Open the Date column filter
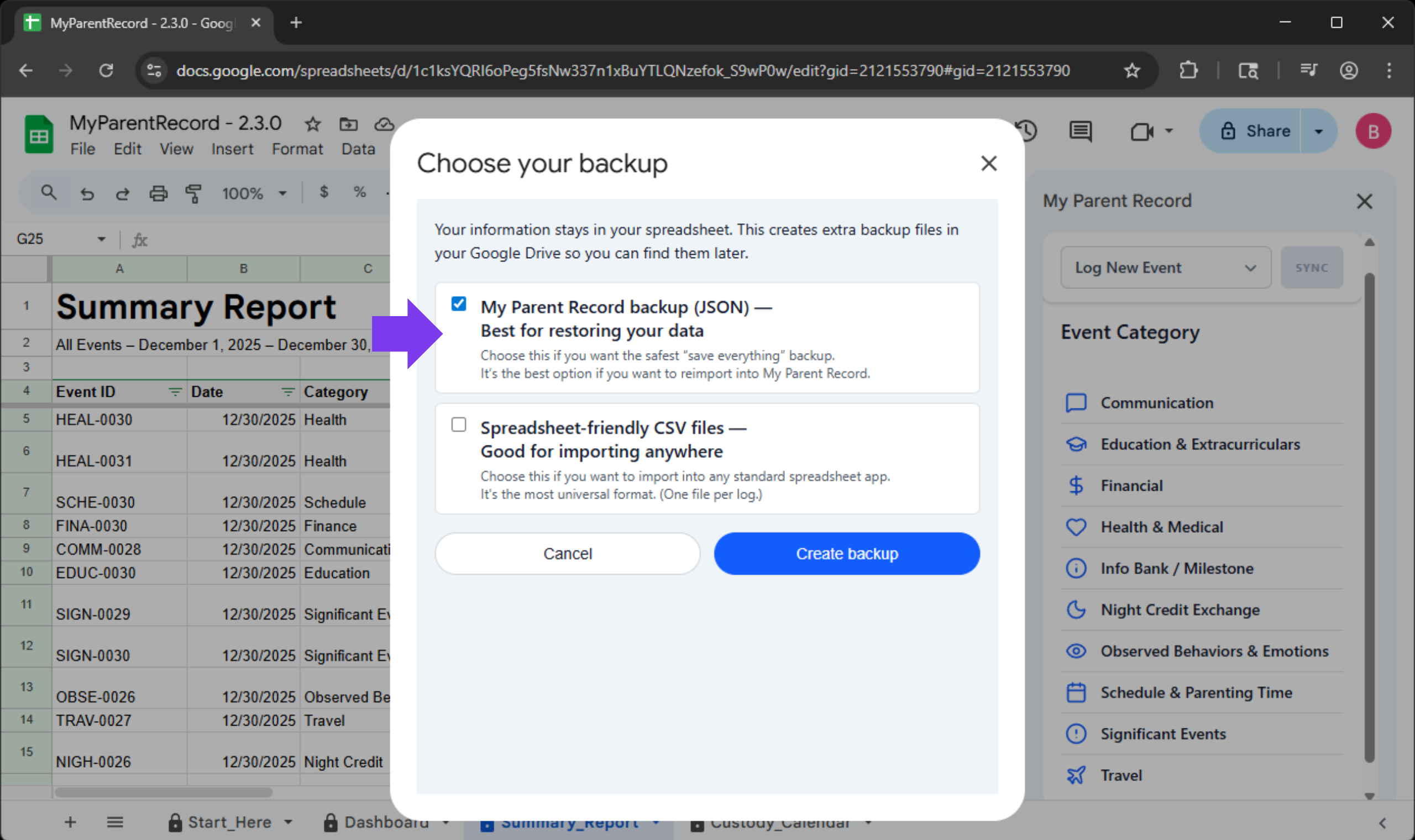Screen dimensions: 1415x840 coord(288,392)
